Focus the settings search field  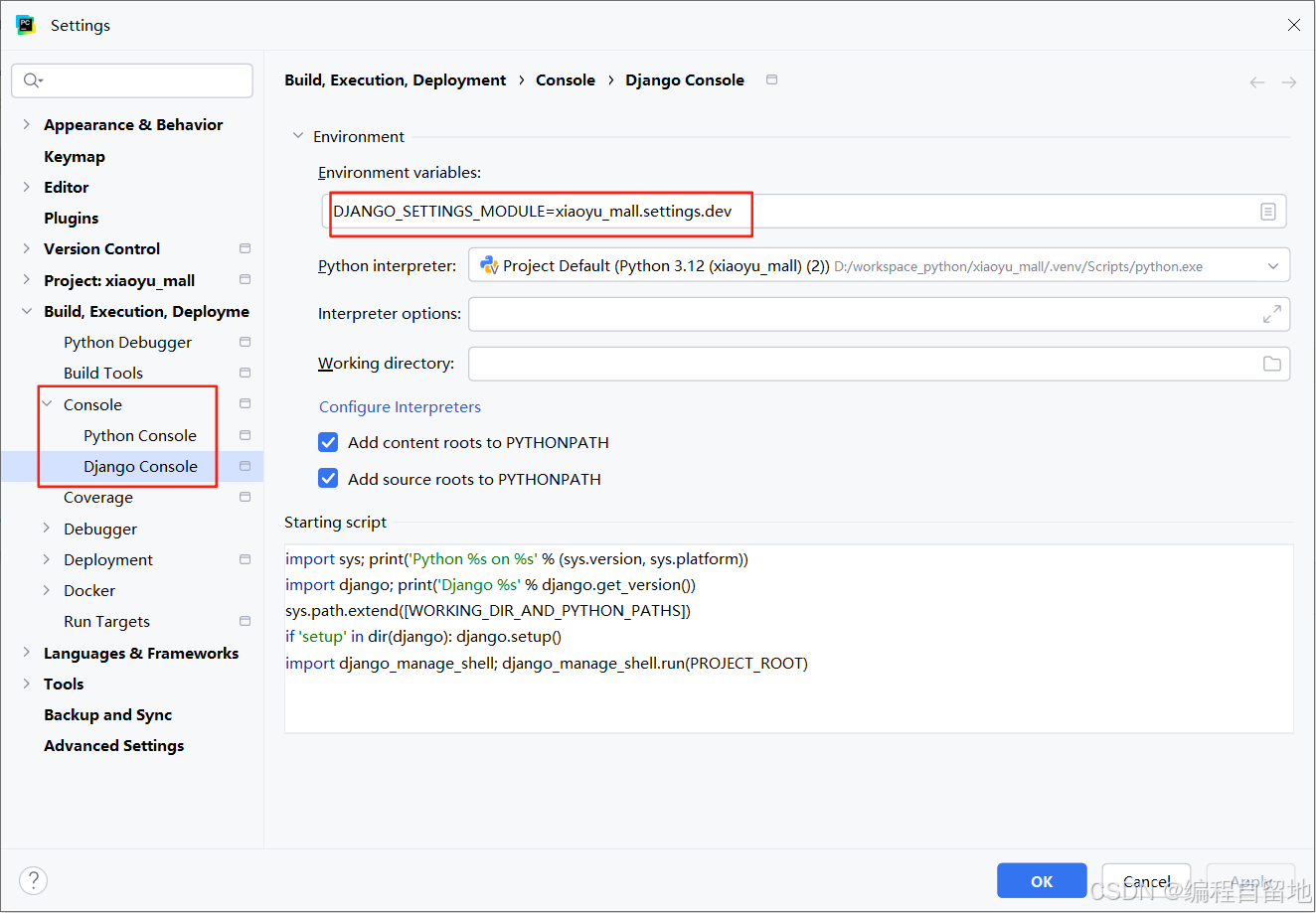[132, 80]
